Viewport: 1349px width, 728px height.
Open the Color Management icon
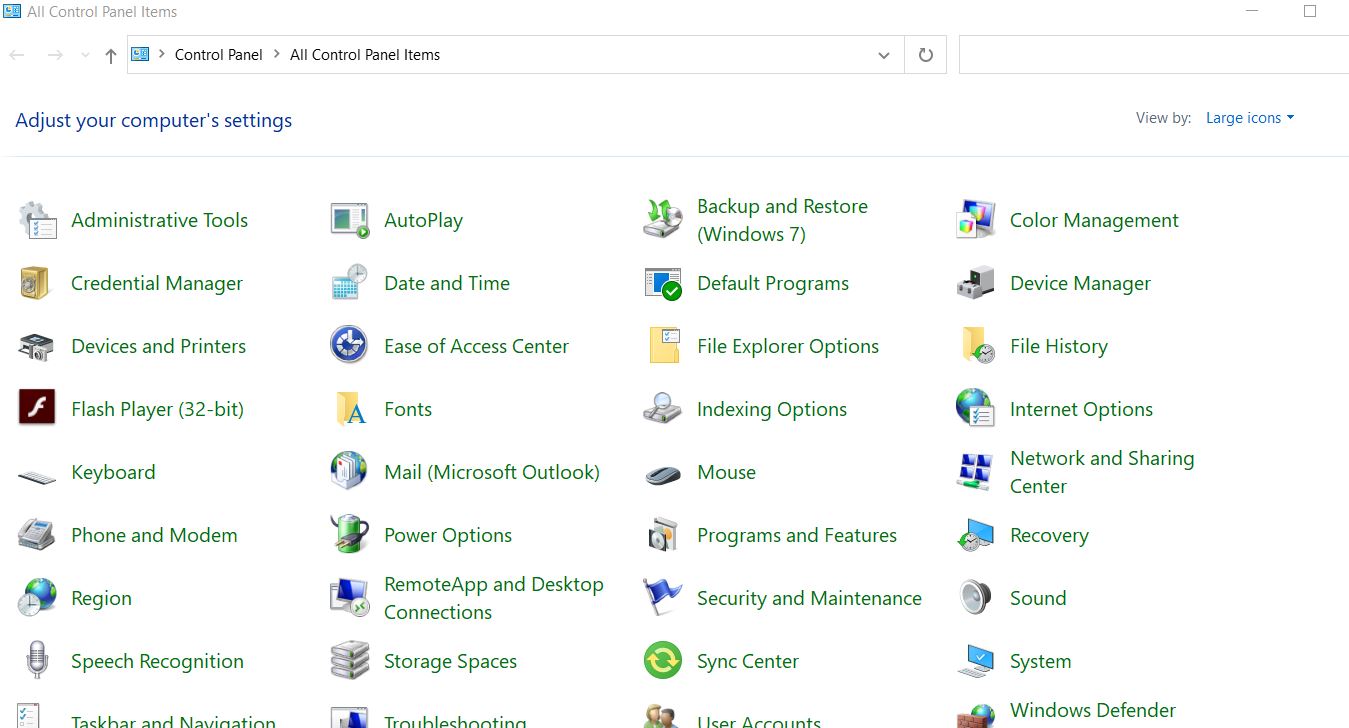(975, 220)
